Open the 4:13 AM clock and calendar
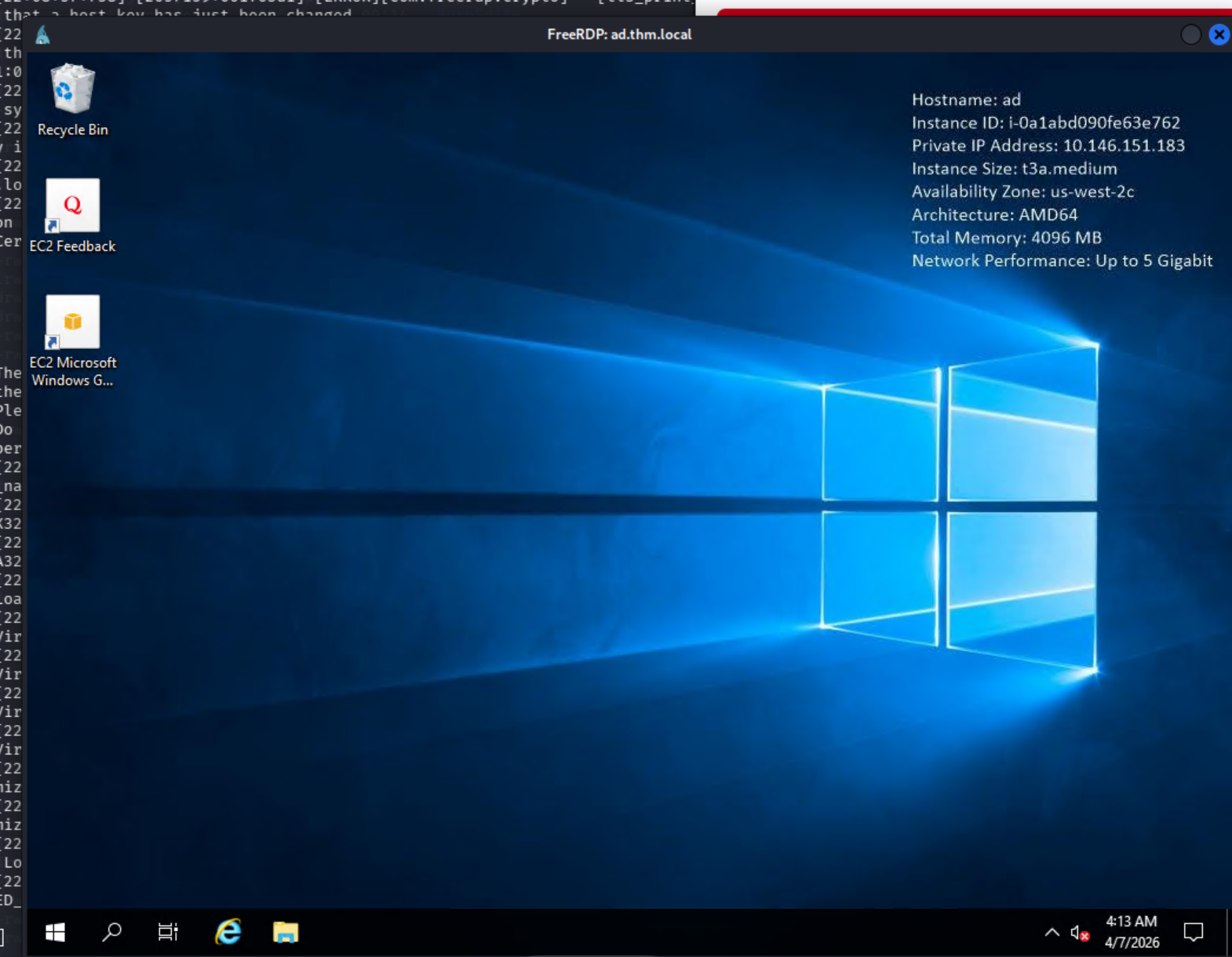The height and width of the screenshot is (957, 1232). (1132, 932)
